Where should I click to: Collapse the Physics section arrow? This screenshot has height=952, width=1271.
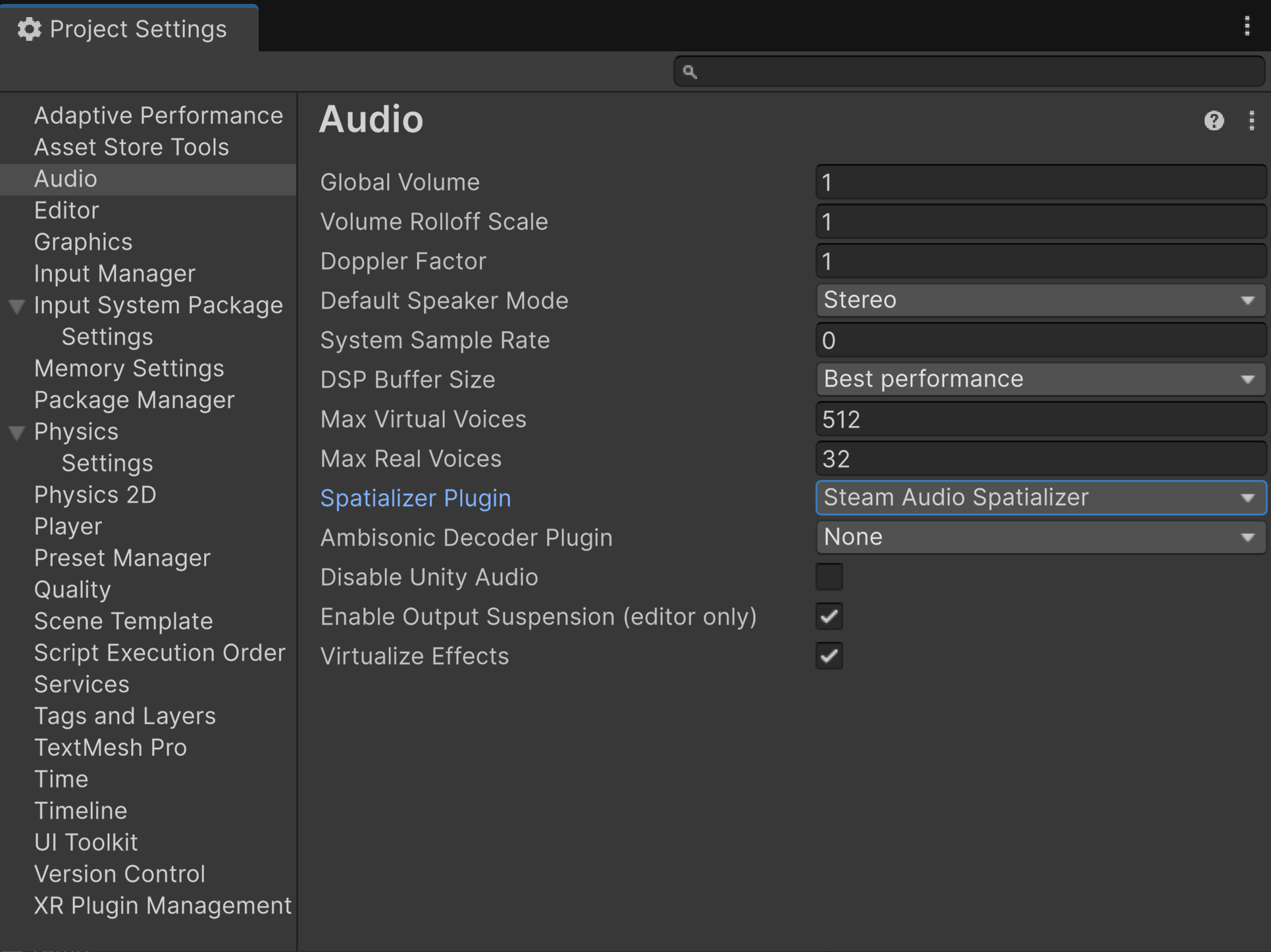point(17,433)
